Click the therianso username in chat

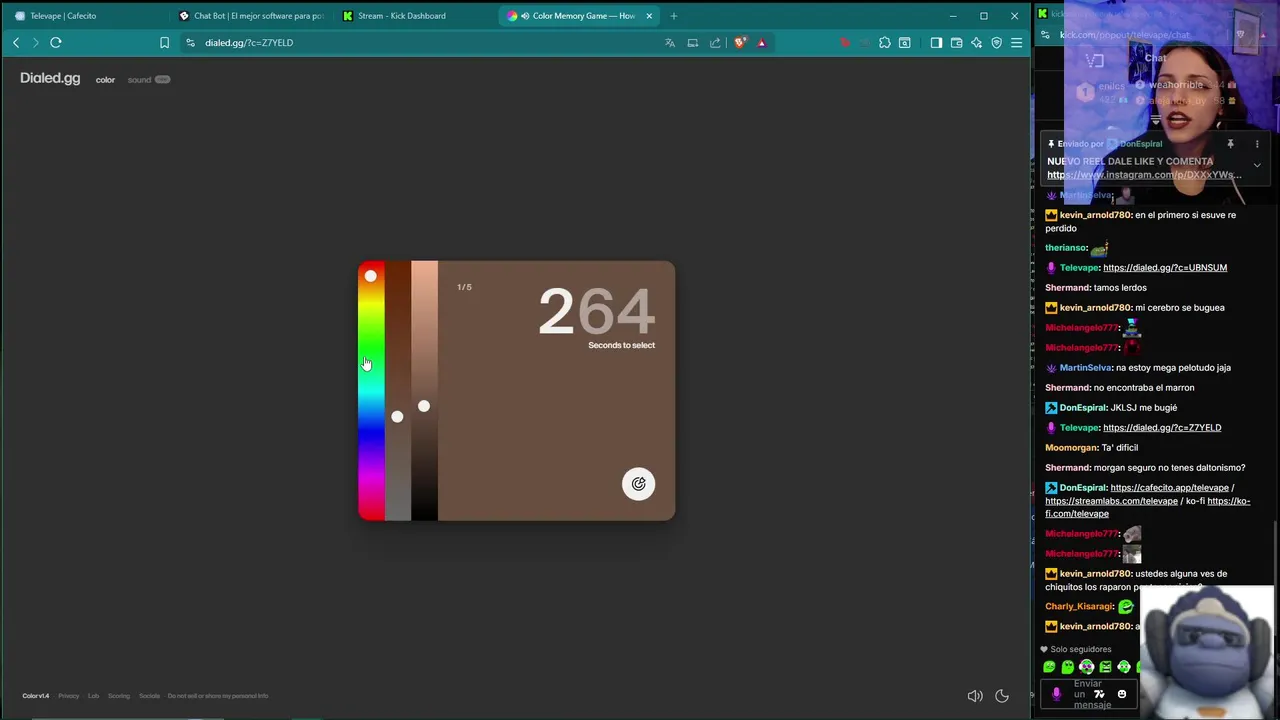(x=1066, y=248)
